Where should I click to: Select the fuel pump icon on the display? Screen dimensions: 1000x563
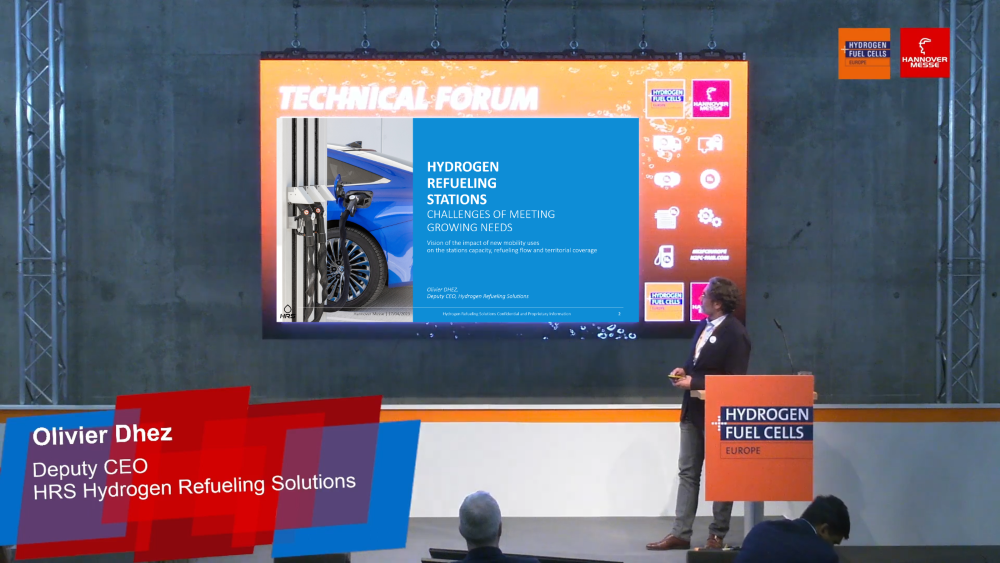(664, 256)
